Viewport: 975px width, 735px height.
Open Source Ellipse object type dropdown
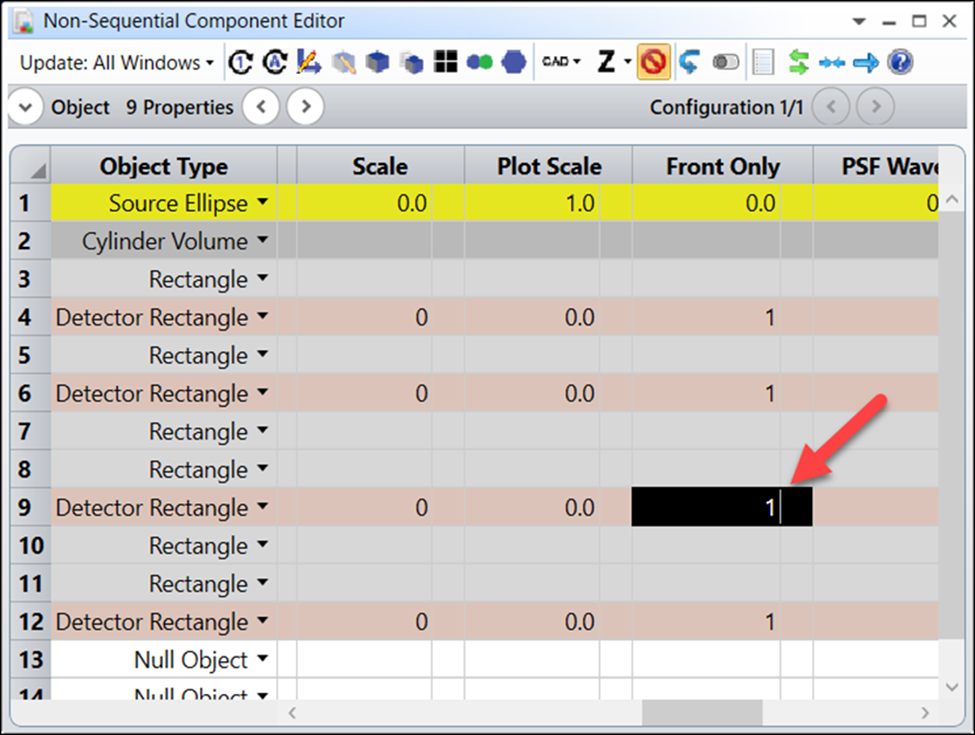point(262,203)
